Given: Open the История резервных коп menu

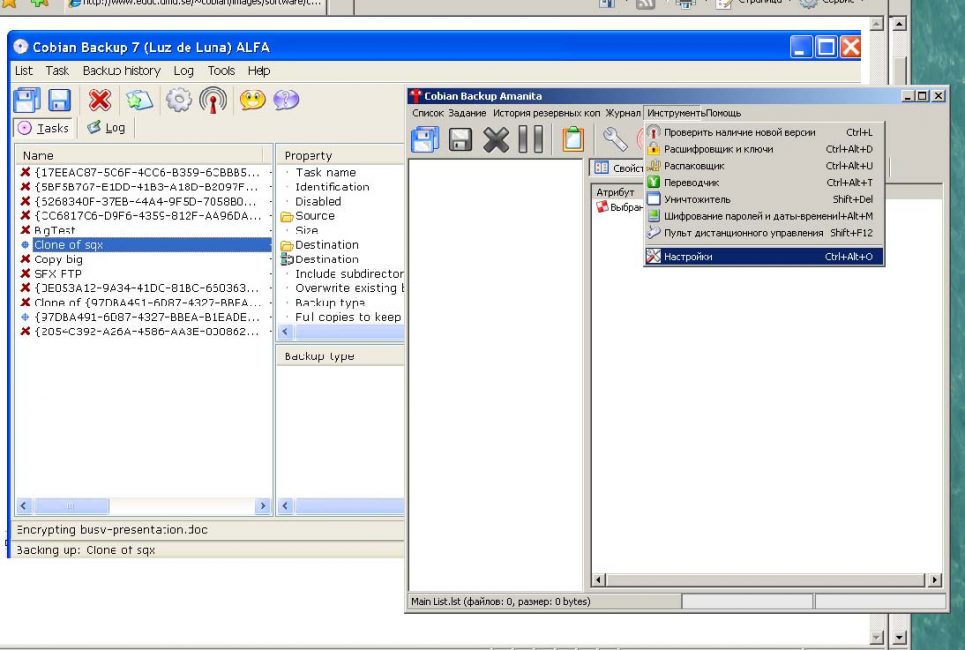Looking at the screenshot, I should coord(547,113).
